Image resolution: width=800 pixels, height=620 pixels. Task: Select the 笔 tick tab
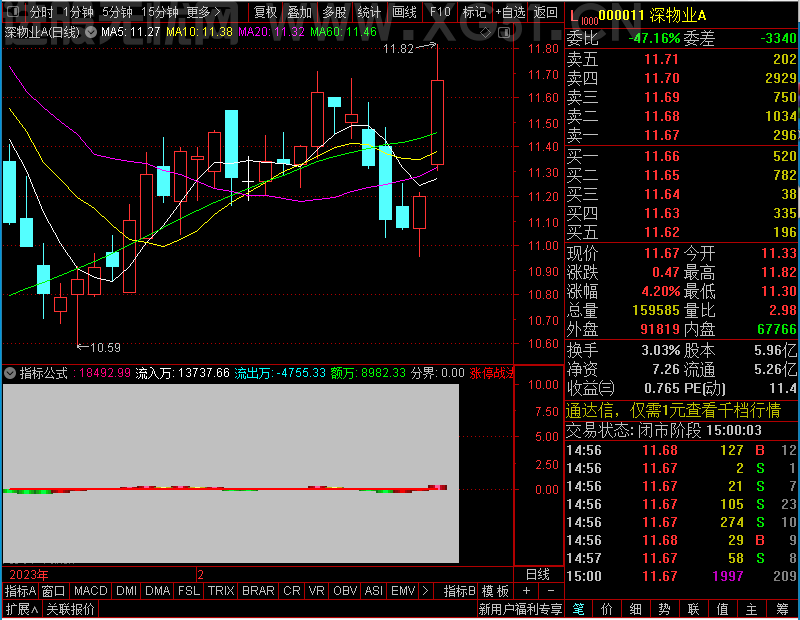coord(578,609)
